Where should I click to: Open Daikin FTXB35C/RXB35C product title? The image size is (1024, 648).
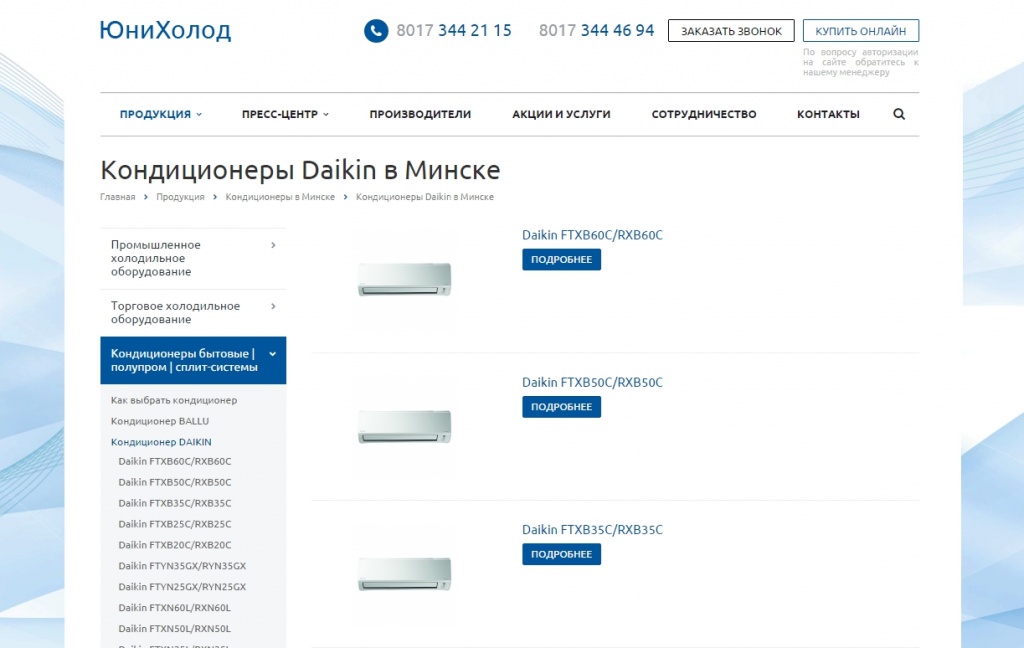tap(592, 530)
